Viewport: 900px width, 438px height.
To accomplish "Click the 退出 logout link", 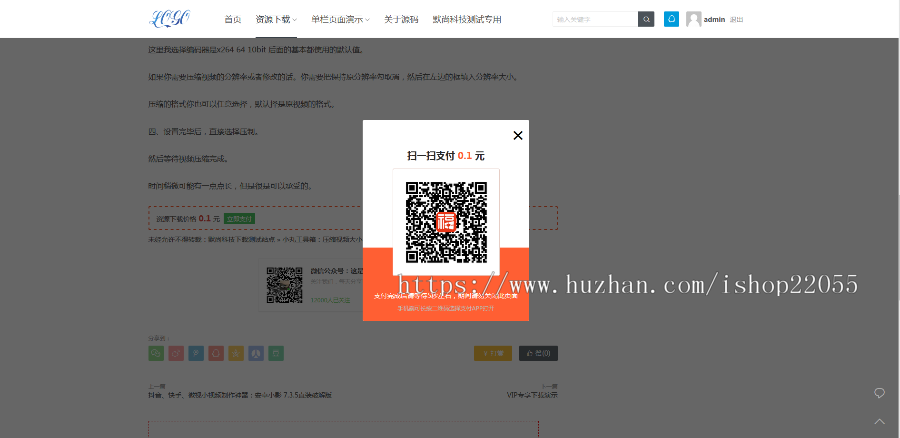I will (x=736, y=20).
